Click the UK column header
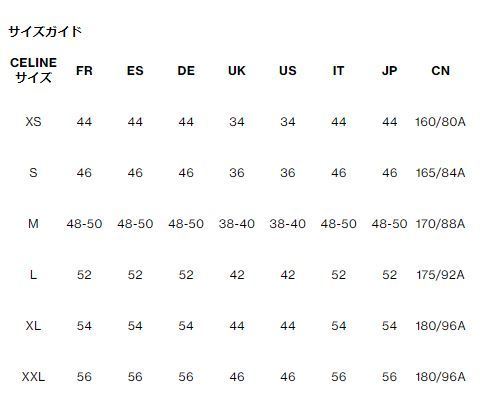Image resolution: width=497 pixels, height=416 pixels. (237, 71)
